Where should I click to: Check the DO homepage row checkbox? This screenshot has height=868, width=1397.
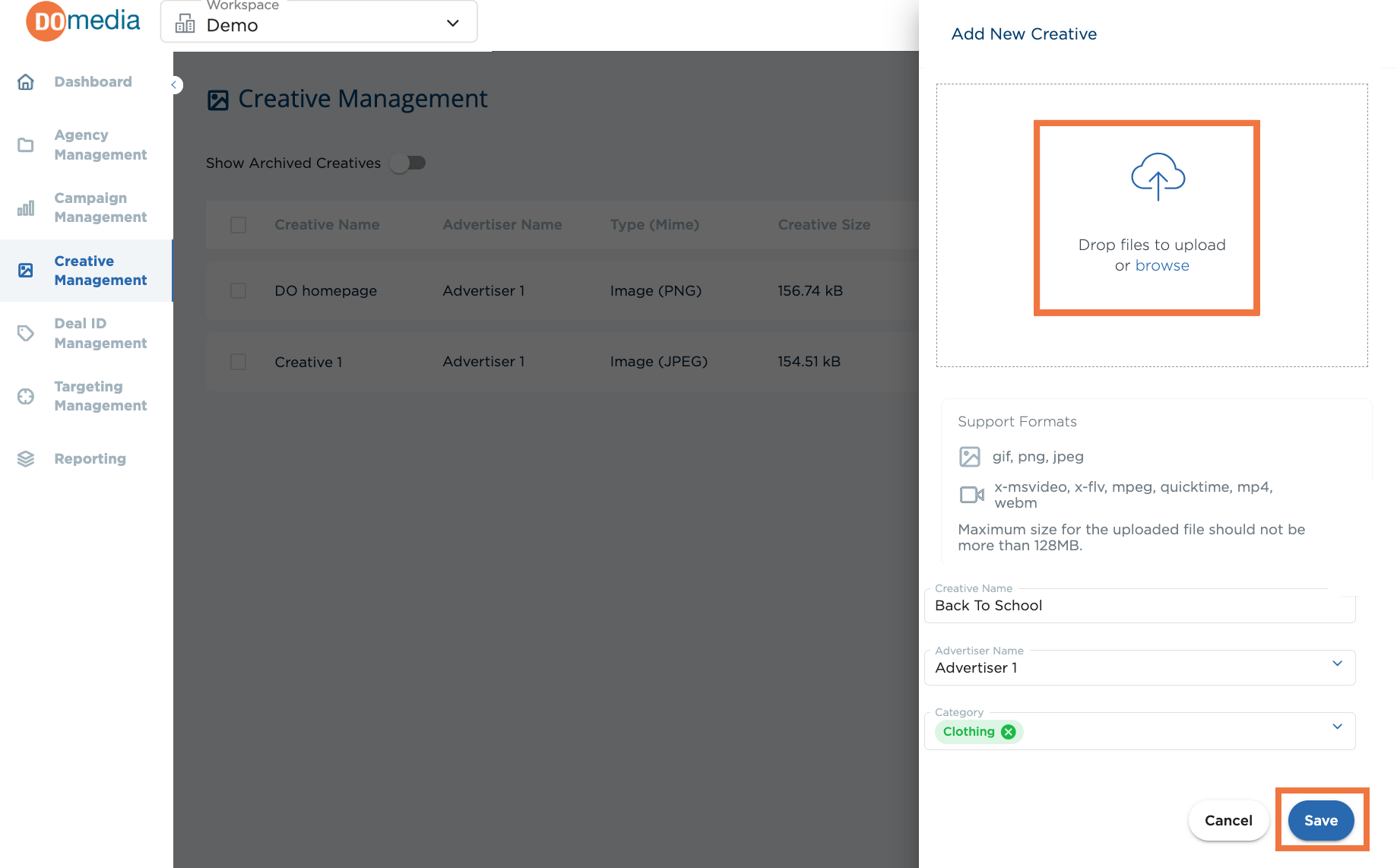tap(238, 290)
